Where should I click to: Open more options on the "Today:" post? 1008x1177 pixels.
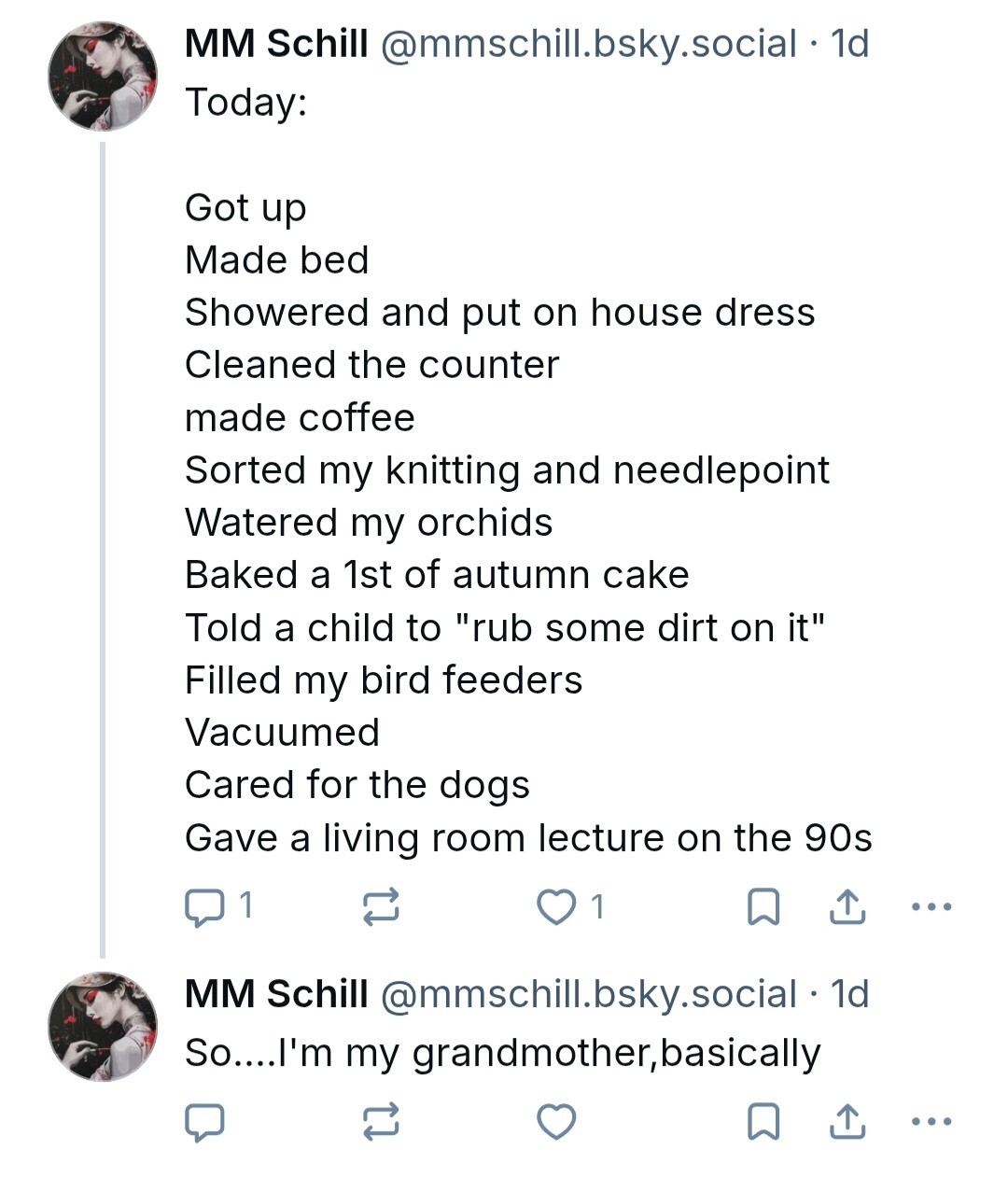pos(931,906)
